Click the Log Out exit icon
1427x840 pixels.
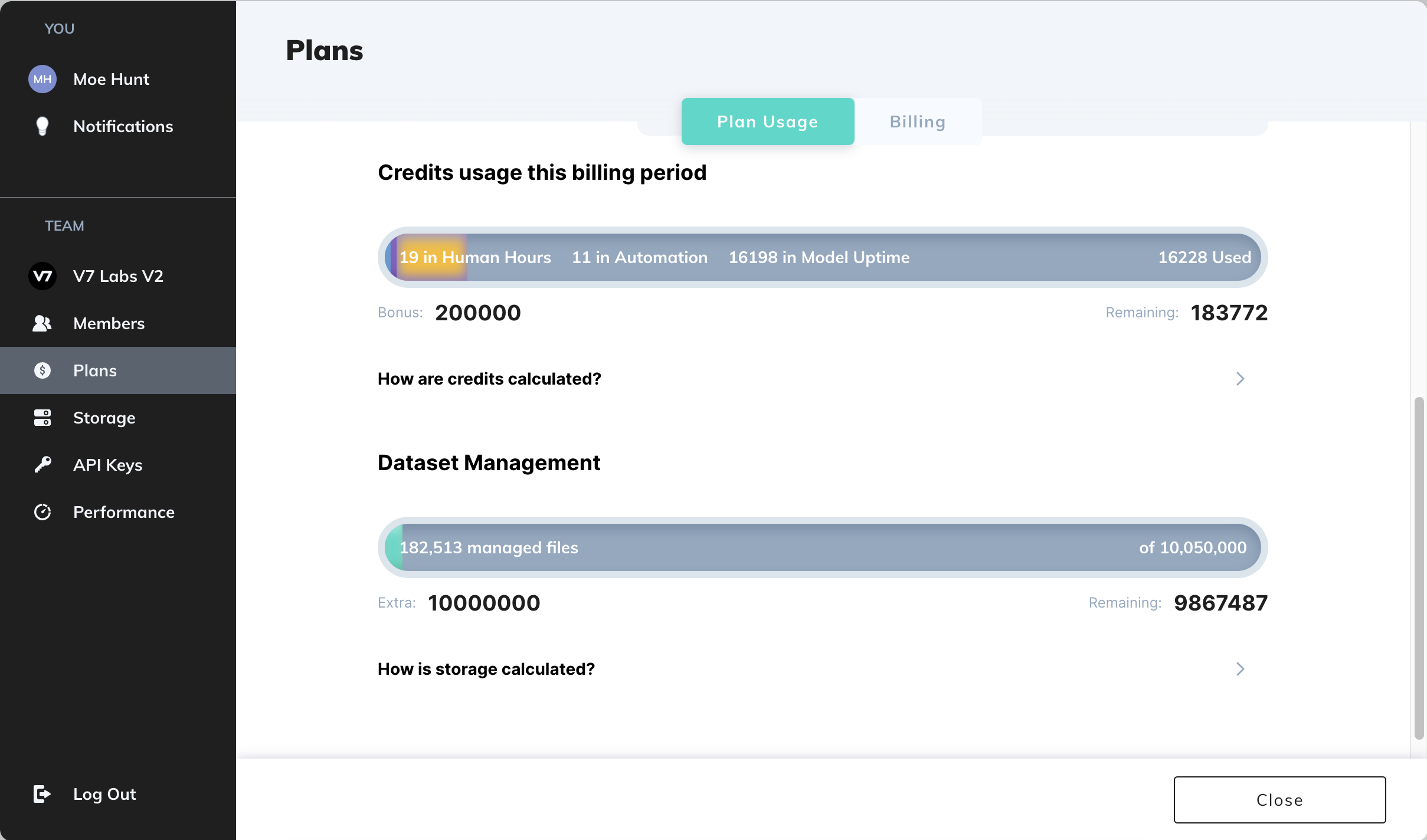coord(42,794)
